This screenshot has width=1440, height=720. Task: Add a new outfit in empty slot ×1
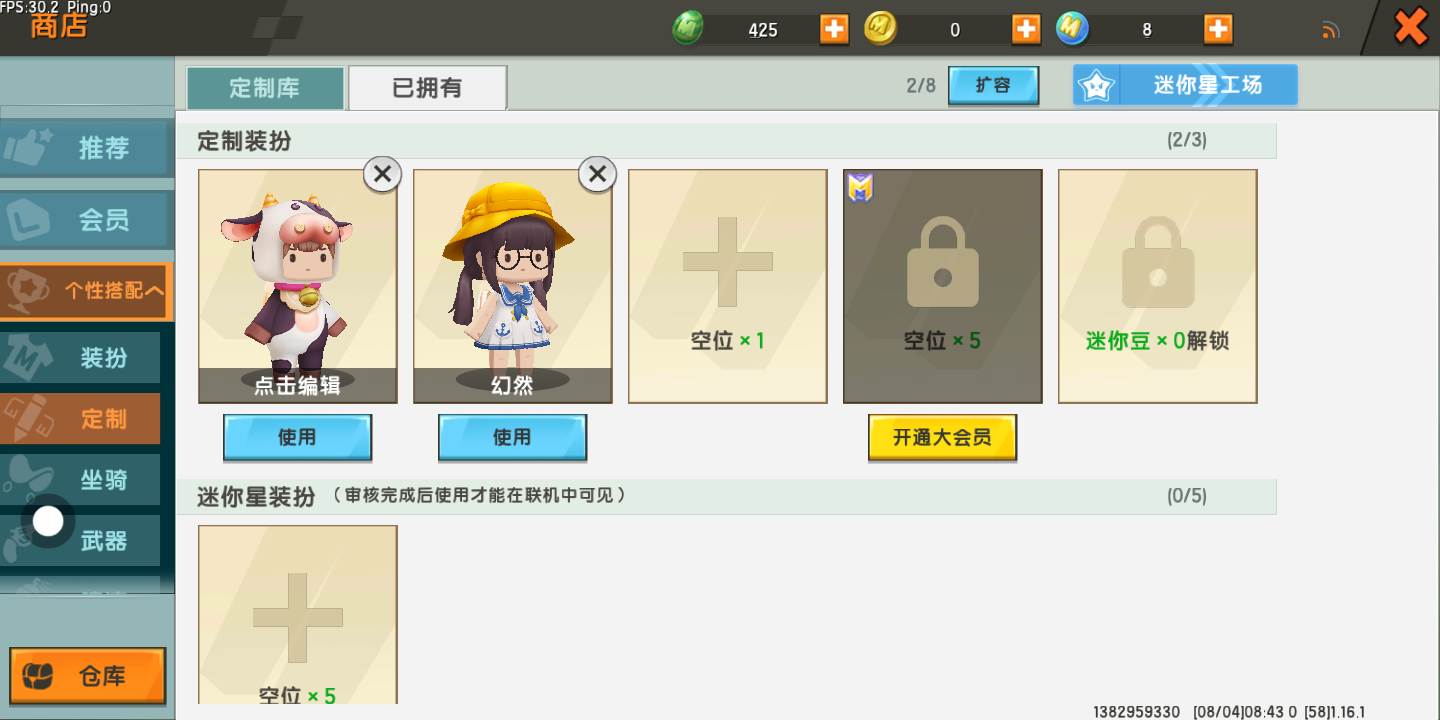tap(728, 286)
